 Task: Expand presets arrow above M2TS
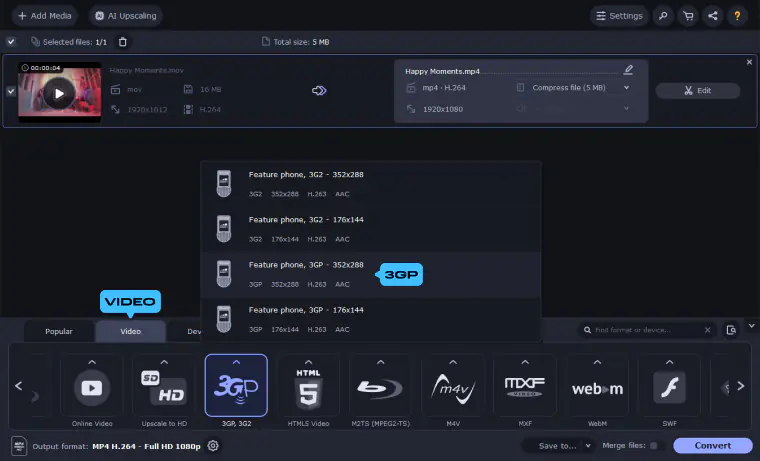pos(380,362)
